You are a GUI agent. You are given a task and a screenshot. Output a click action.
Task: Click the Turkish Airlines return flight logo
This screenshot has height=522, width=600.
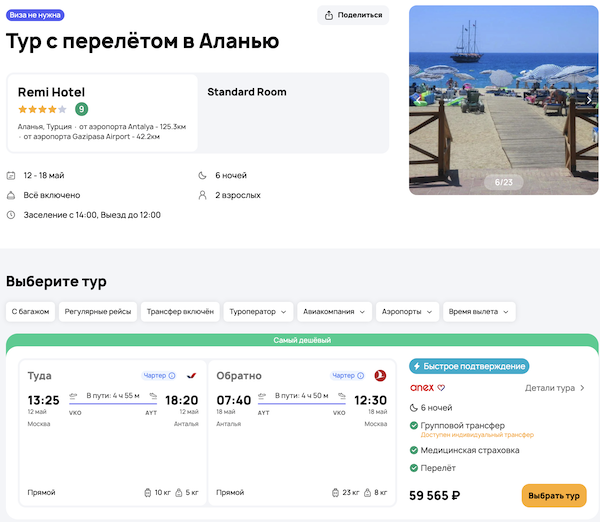coord(380,376)
